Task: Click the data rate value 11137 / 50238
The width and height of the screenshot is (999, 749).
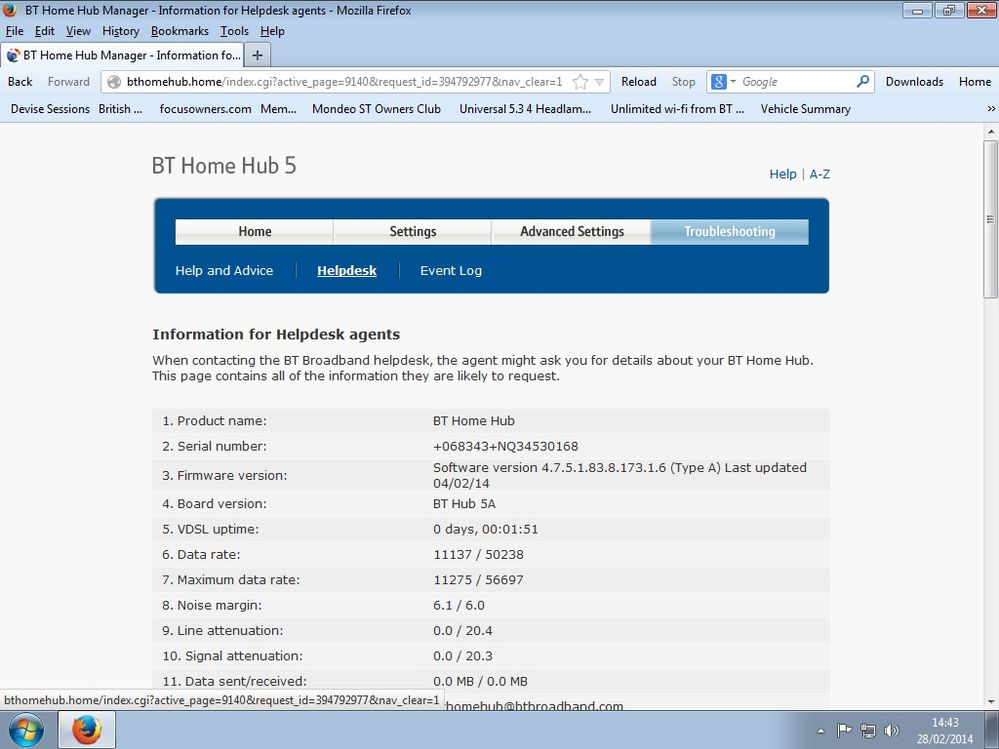Action: 478,555
